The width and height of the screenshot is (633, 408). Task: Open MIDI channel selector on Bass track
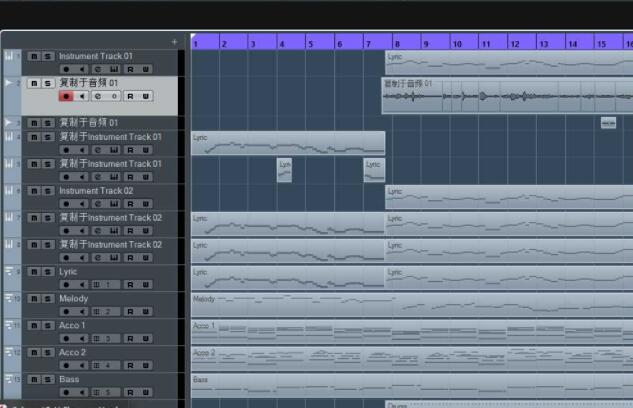(x=106, y=393)
